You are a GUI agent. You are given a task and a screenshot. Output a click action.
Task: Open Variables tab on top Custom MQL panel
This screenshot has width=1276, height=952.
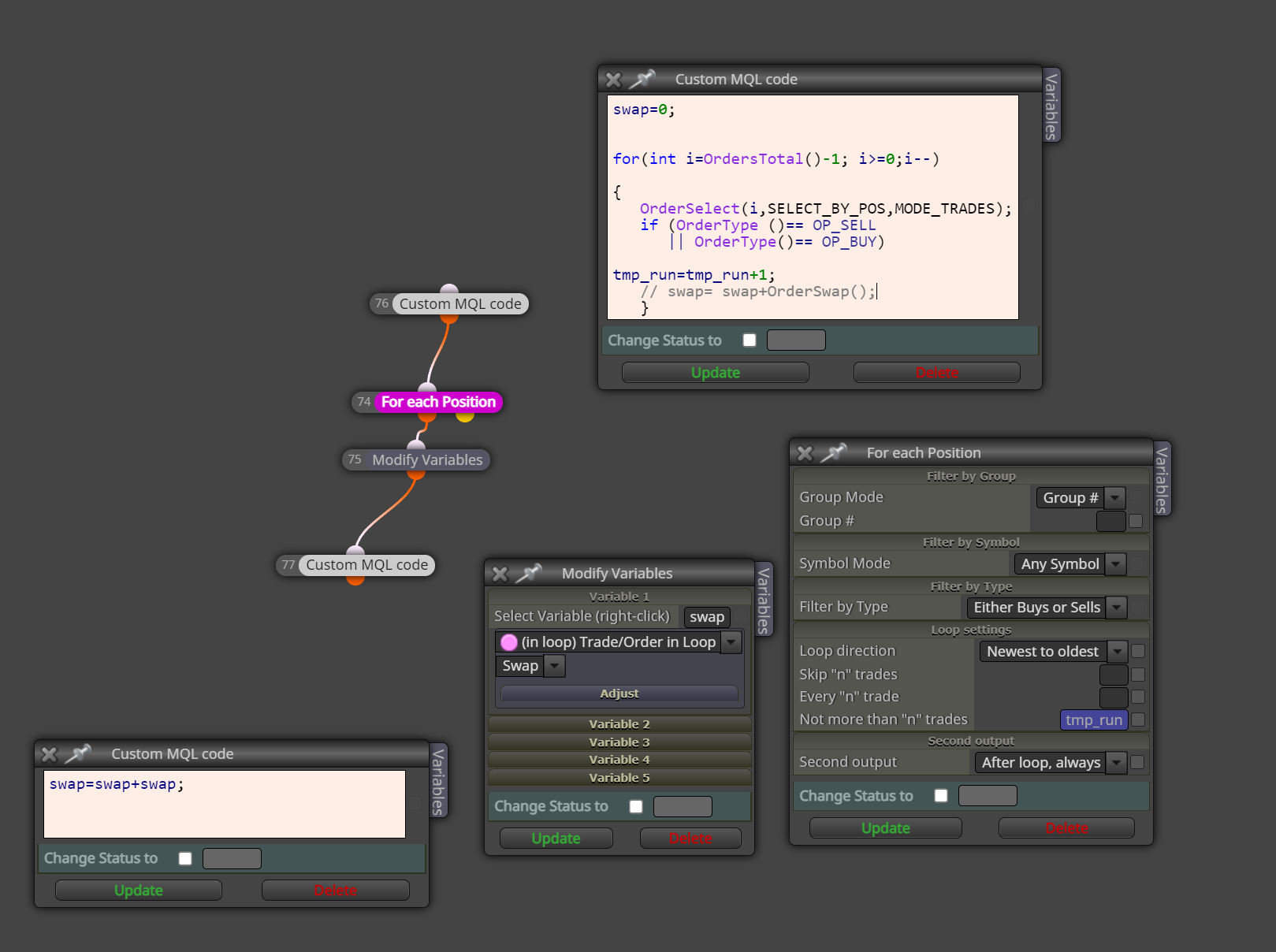[1051, 106]
